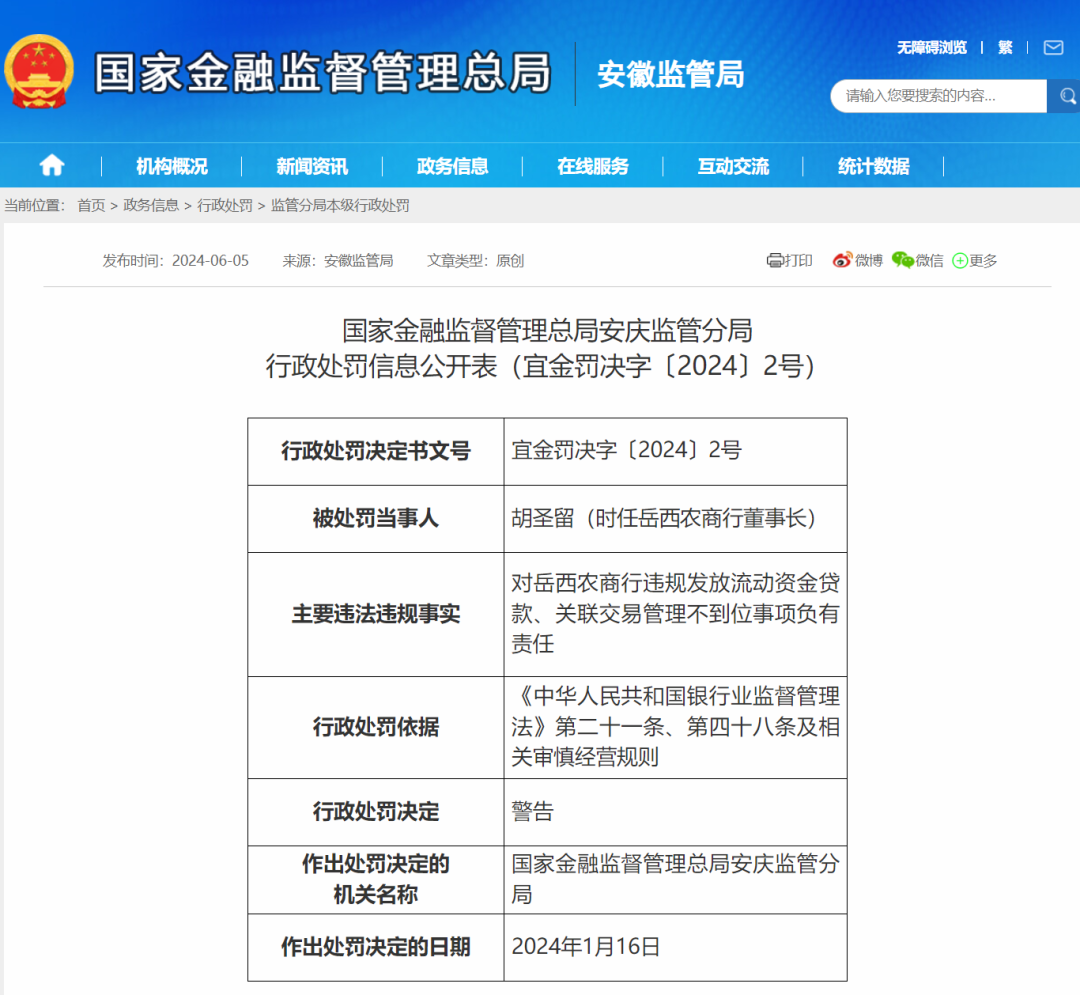Click the printer icon
The width and height of the screenshot is (1080, 995).
(x=775, y=260)
